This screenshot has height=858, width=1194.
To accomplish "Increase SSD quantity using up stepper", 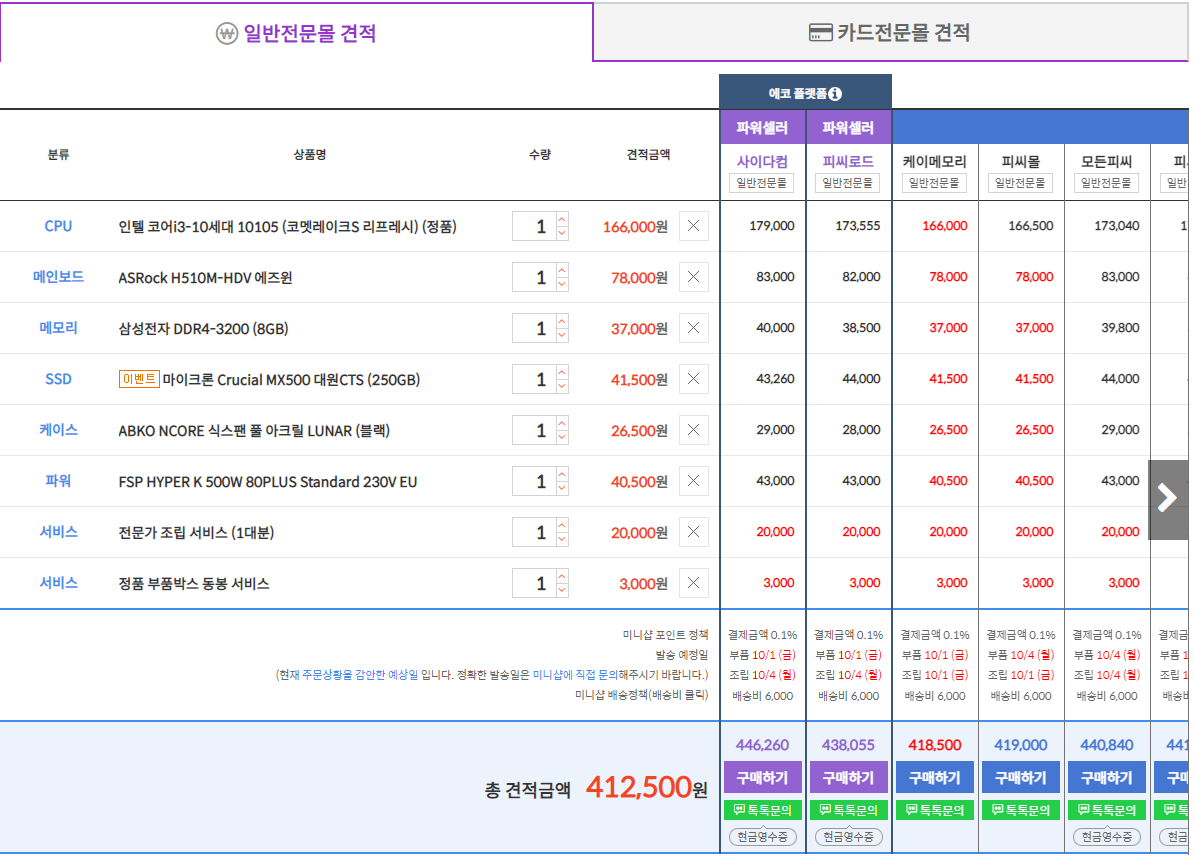I will pos(562,372).
